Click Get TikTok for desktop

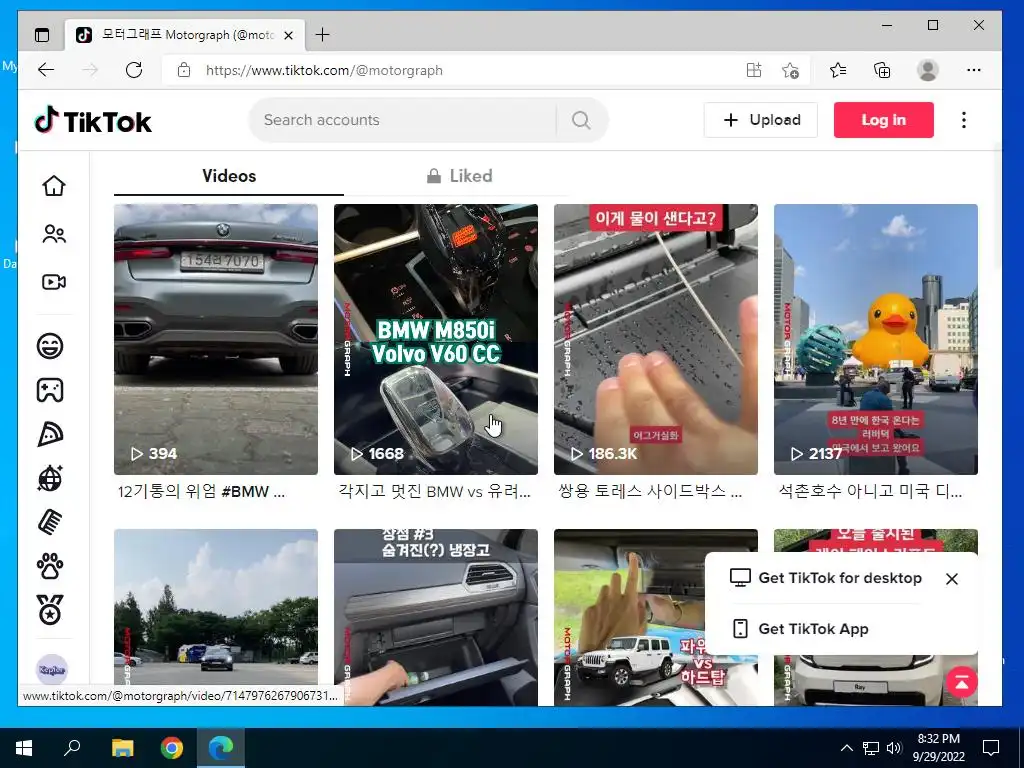(x=826, y=578)
